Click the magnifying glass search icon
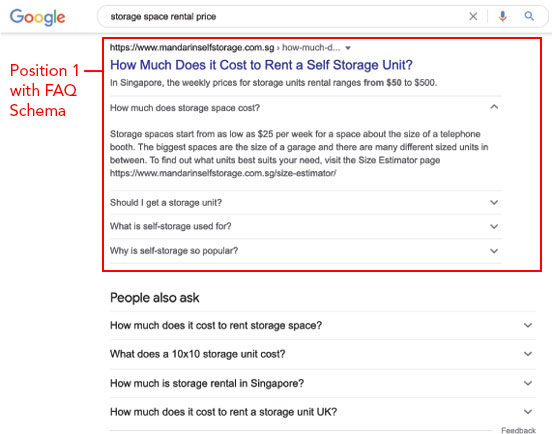552x434 pixels. click(x=529, y=16)
